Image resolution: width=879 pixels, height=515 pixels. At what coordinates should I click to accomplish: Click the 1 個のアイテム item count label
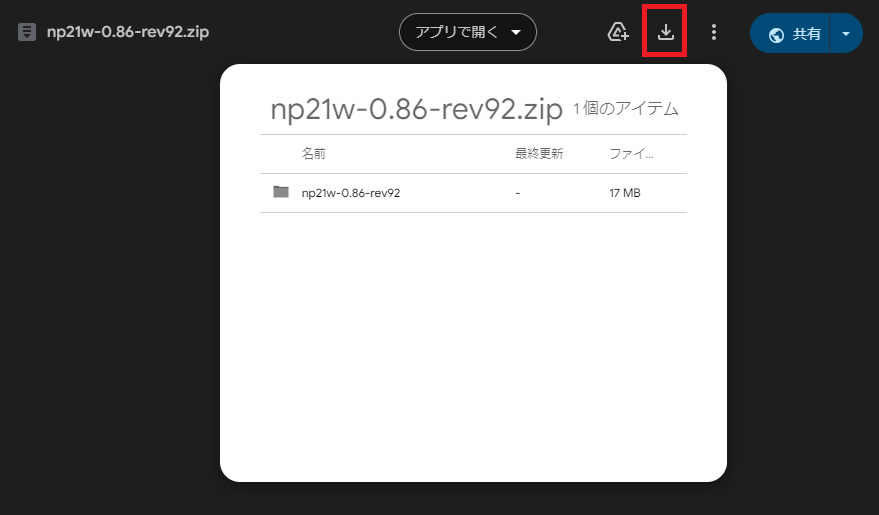(626, 109)
